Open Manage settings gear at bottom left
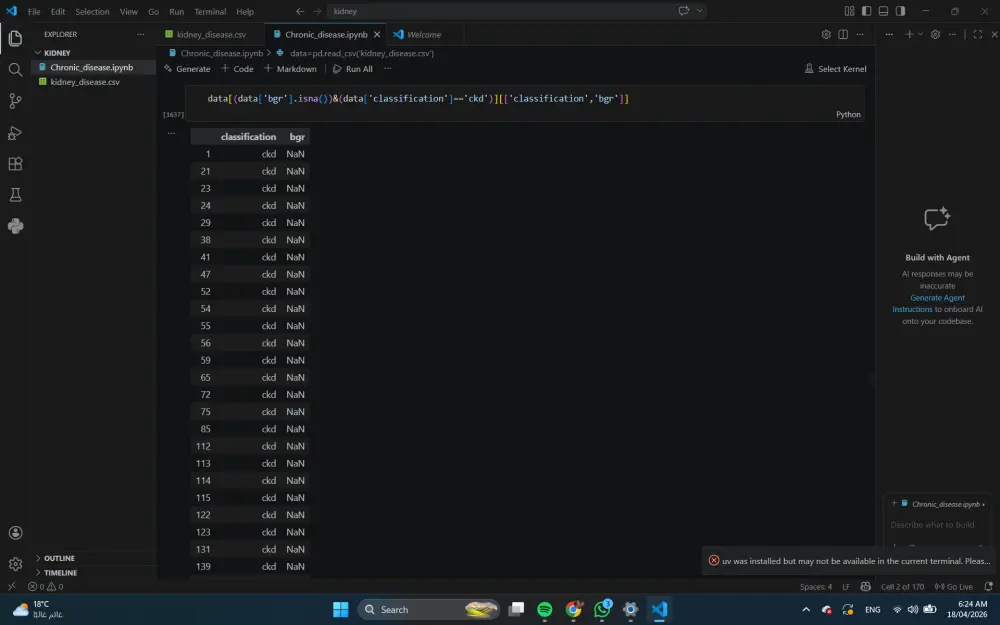The height and width of the screenshot is (625, 1000). [15, 562]
